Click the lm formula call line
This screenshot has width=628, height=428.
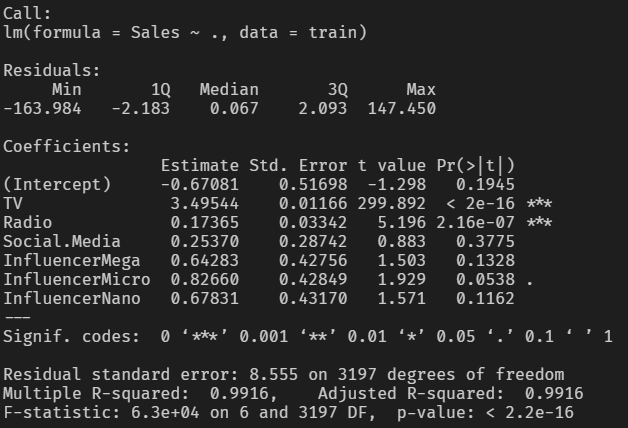tap(185, 33)
